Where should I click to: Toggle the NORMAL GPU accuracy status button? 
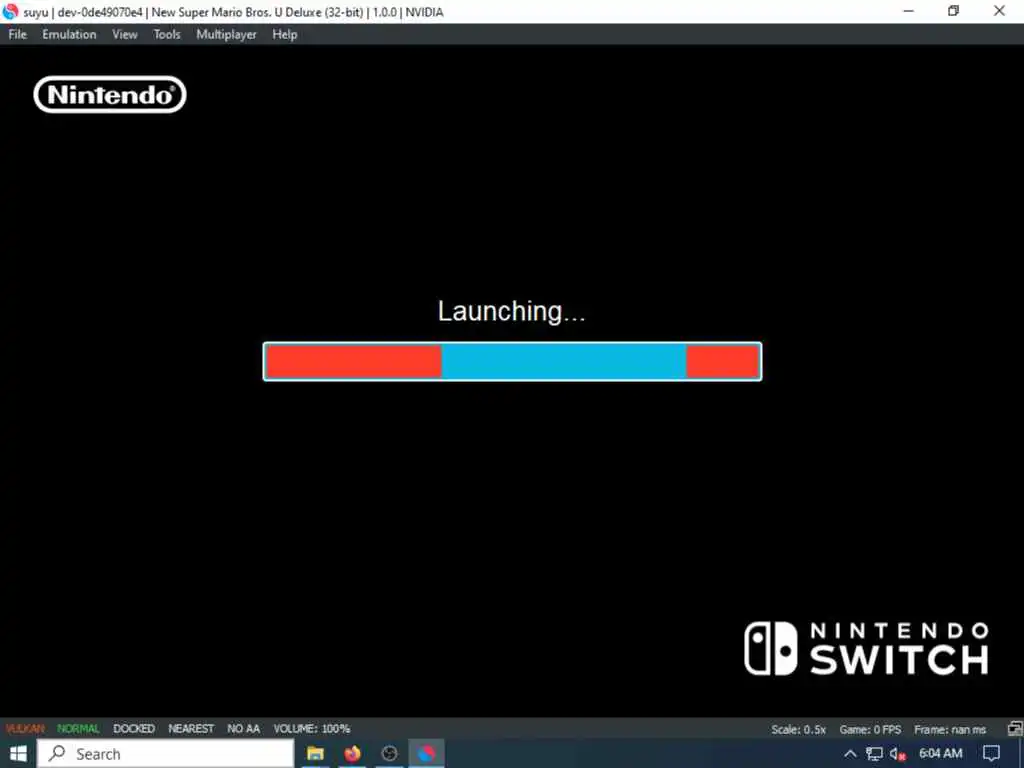click(x=78, y=729)
